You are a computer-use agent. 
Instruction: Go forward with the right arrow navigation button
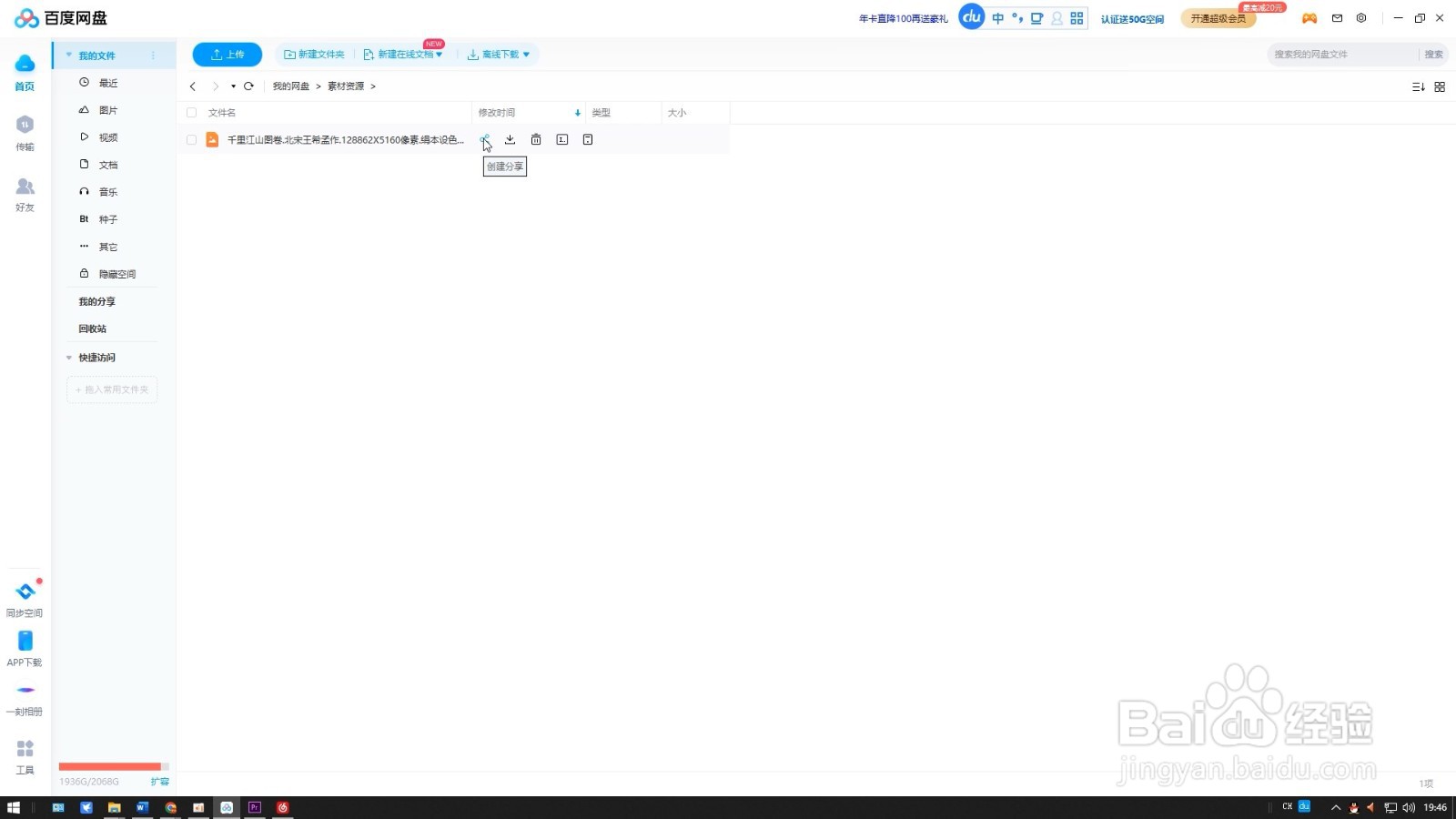point(216,86)
